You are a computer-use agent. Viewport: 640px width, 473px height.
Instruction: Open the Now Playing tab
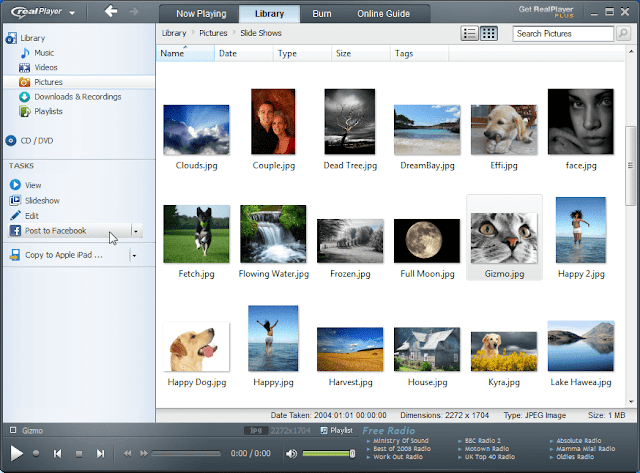(x=201, y=13)
